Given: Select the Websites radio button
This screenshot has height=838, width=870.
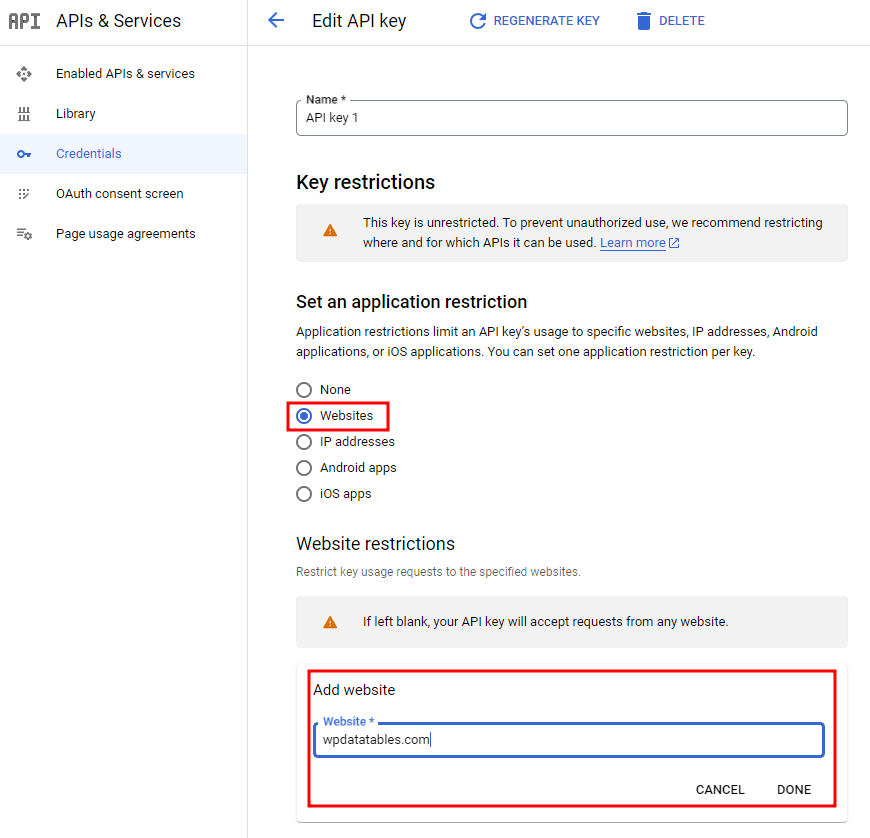Looking at the screenshot, I should [x=304, y=416].
